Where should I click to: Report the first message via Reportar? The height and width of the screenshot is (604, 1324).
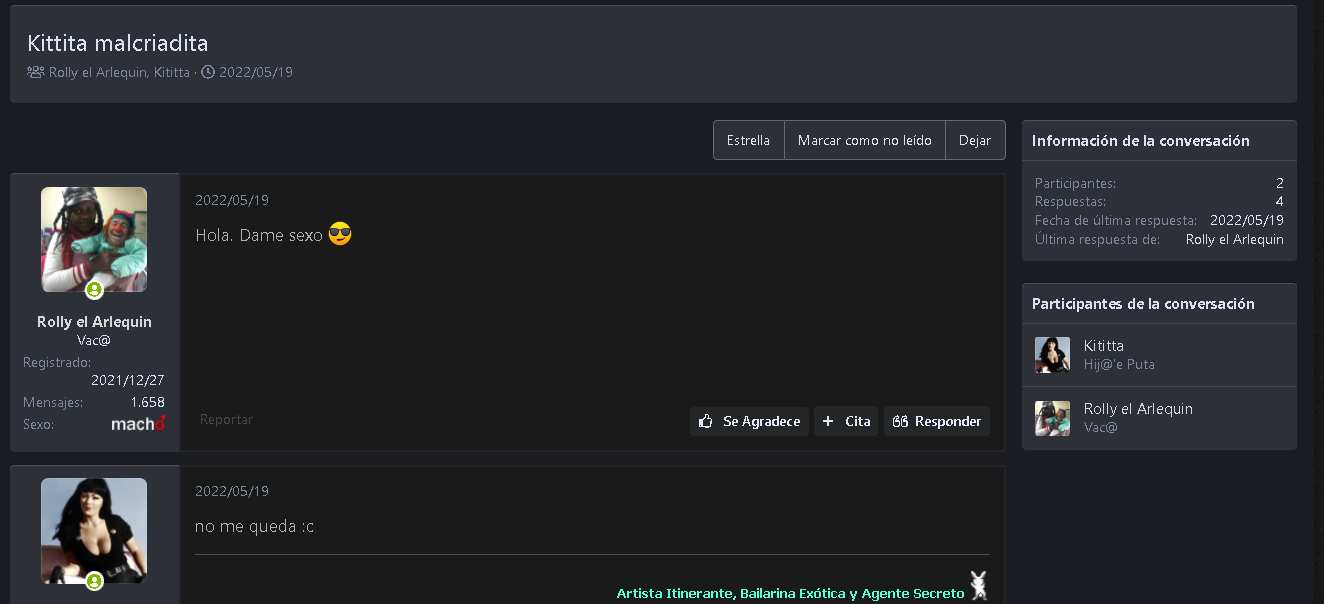(226, 419)
